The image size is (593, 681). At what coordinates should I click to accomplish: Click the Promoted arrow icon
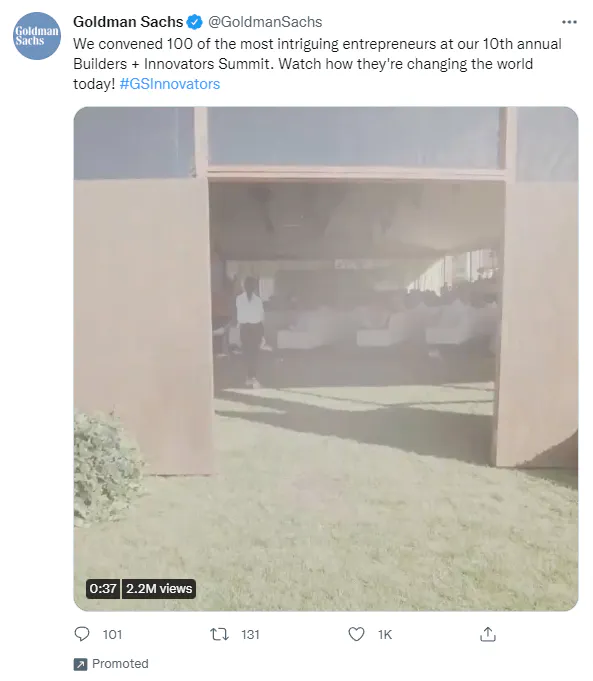coord(80,664)
